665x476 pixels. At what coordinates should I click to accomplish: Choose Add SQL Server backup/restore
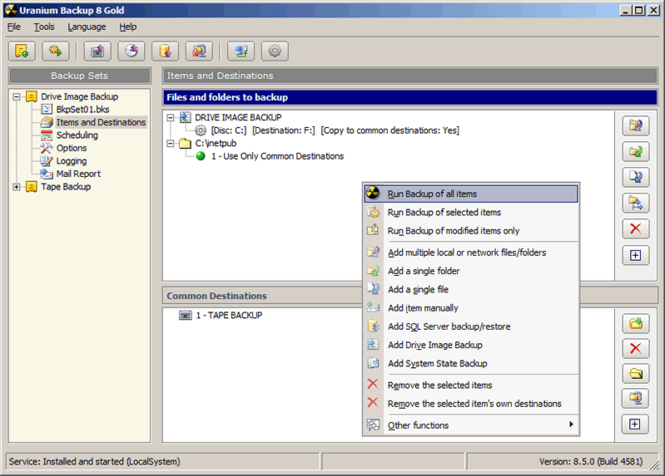point(471,326)
